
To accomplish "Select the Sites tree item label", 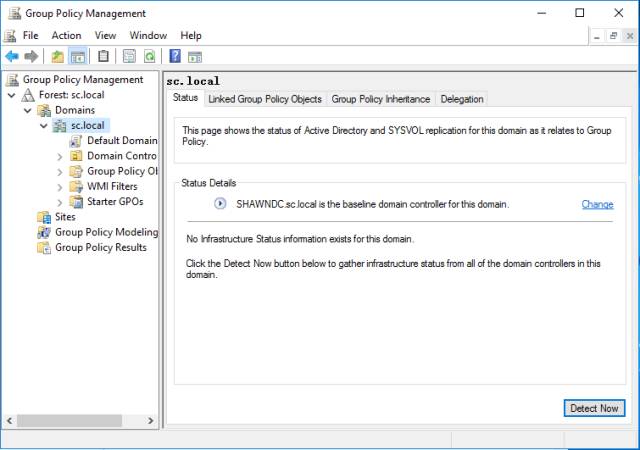I will [65, 217].
